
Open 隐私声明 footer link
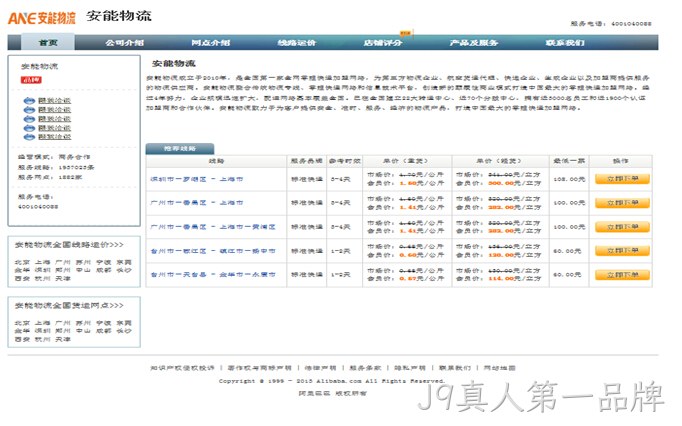(x=410, y=368)
